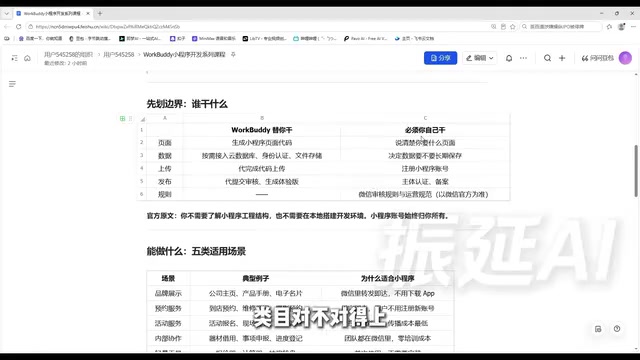Go to Feishu docs home icon
The height and width of the screenshot is (360, 640).
(x=27, y=58)
